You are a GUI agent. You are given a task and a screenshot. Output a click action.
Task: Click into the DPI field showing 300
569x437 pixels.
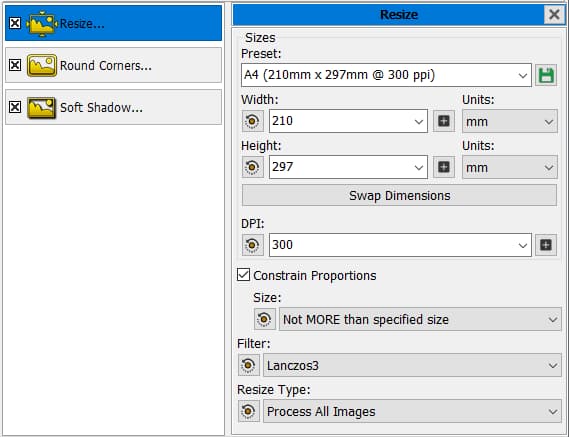coord(400,245)
